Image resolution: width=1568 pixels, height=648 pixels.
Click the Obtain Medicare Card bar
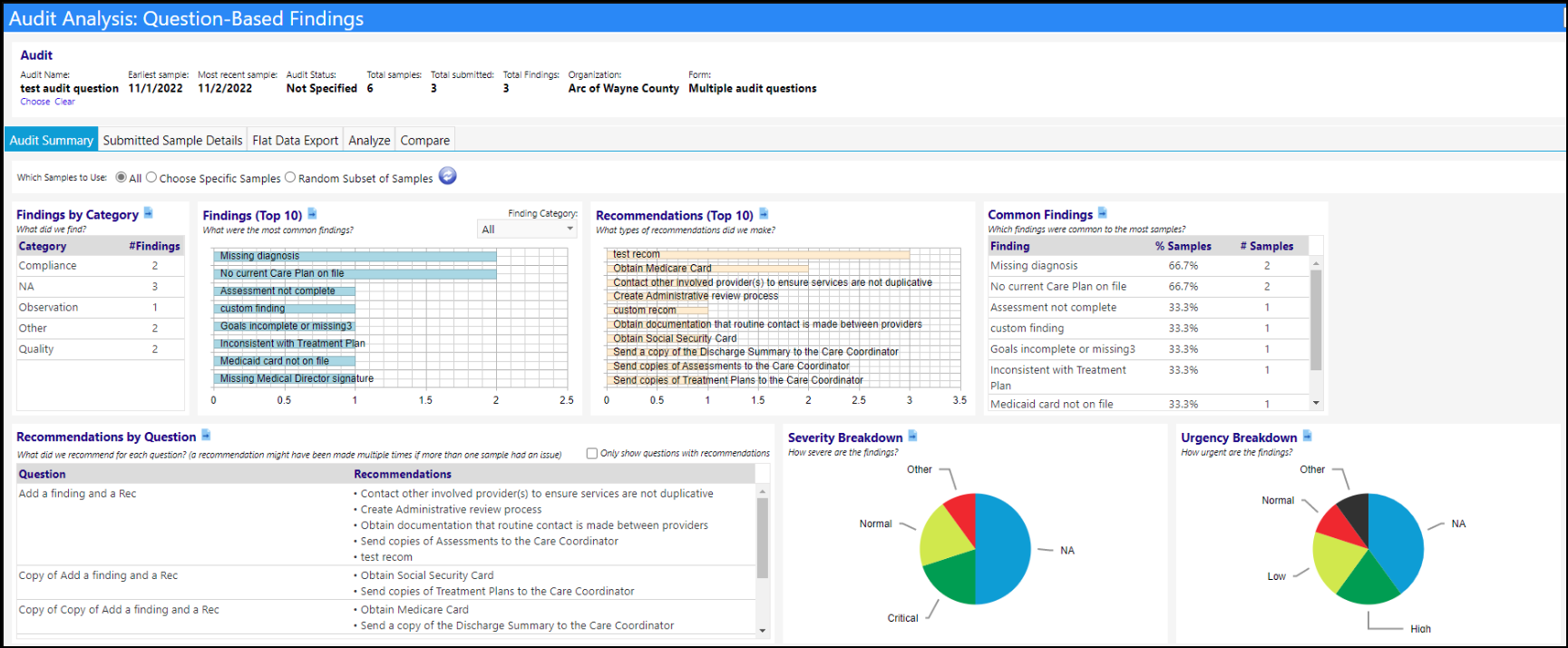click(707, 268)
